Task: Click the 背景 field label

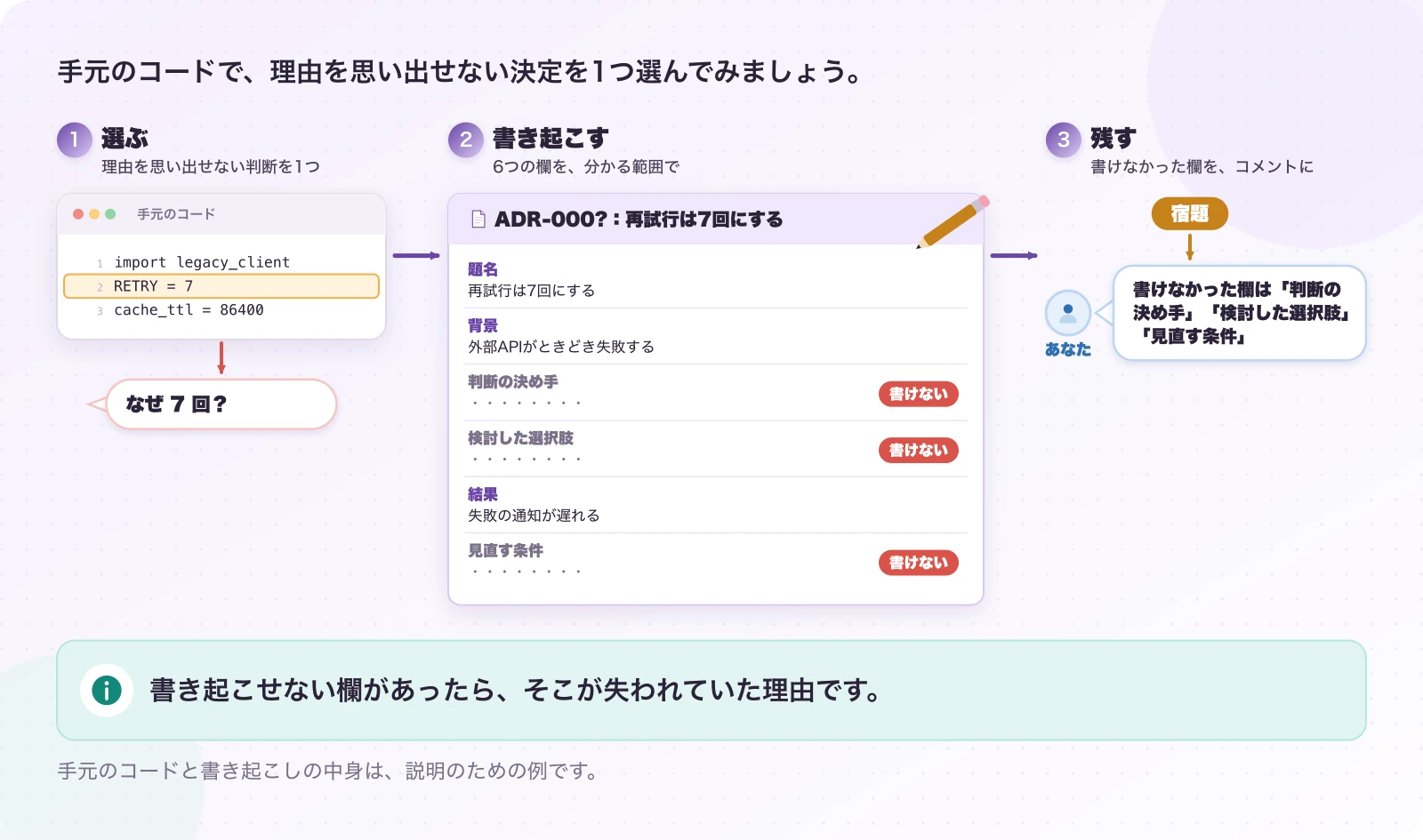Action: [x=483, y=325]
